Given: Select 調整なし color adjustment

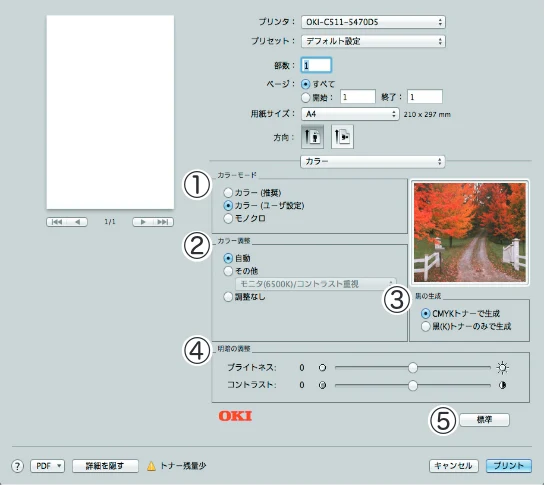Looking at the screenshot, I should tap(228, 297).
